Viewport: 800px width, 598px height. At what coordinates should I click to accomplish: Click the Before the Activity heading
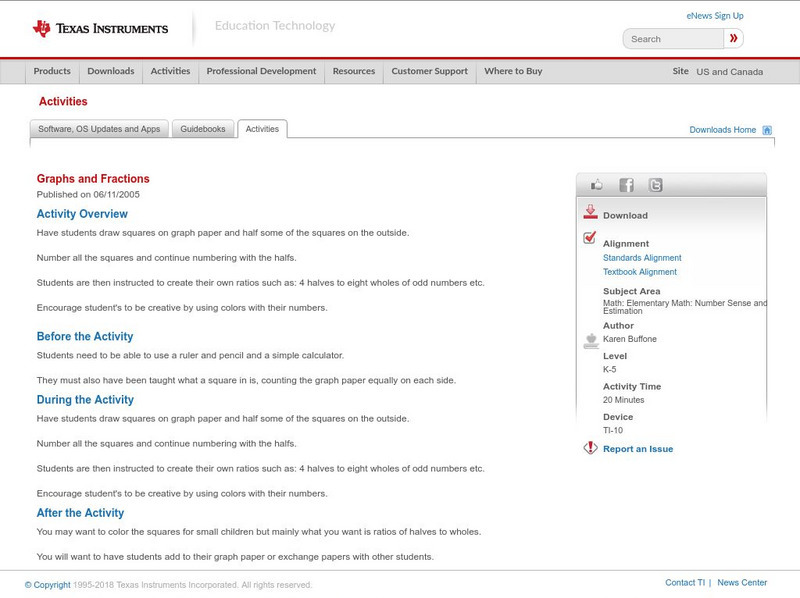coord(85,336)
